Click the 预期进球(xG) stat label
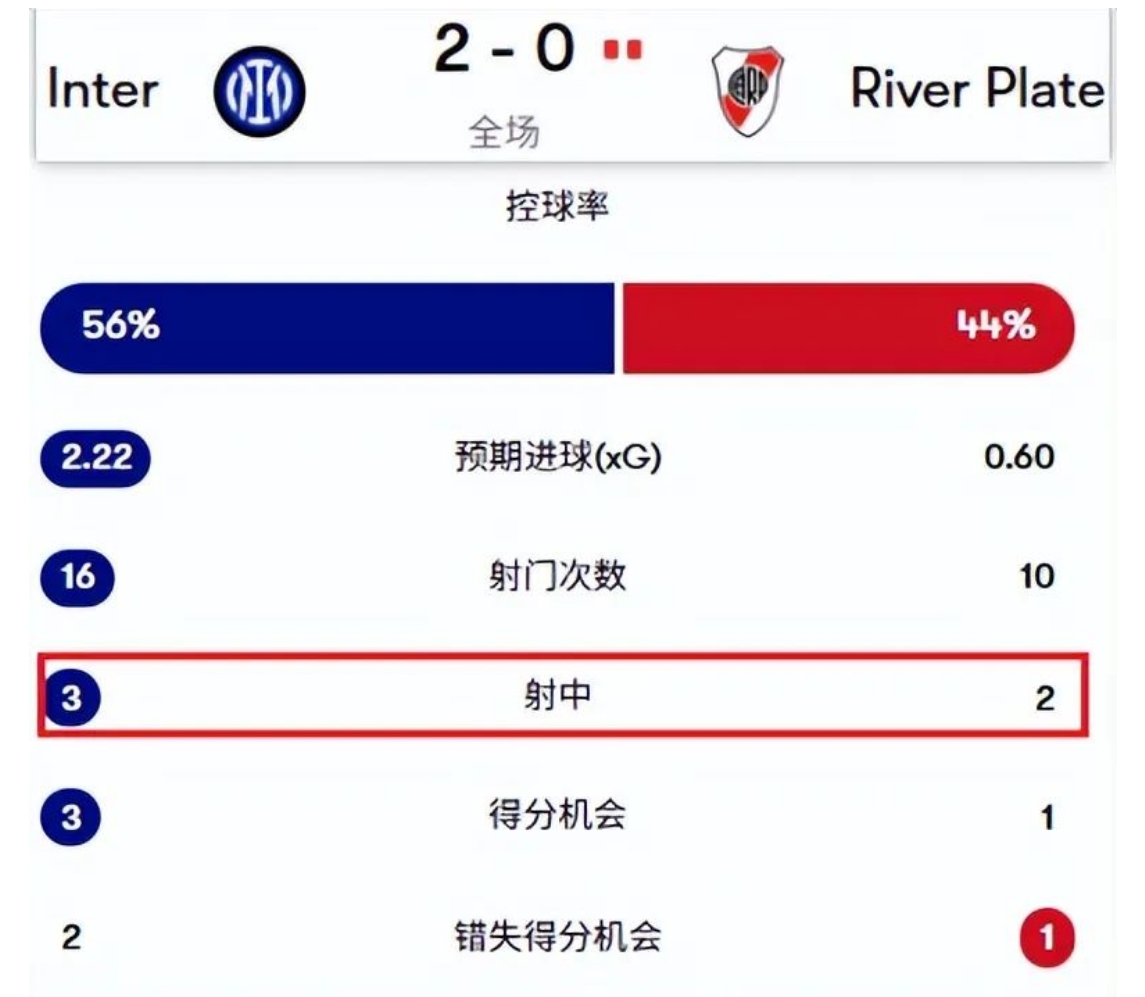The height and width of the screenshot is (997, 1145). pyautogui.click(x=558, y=458)
